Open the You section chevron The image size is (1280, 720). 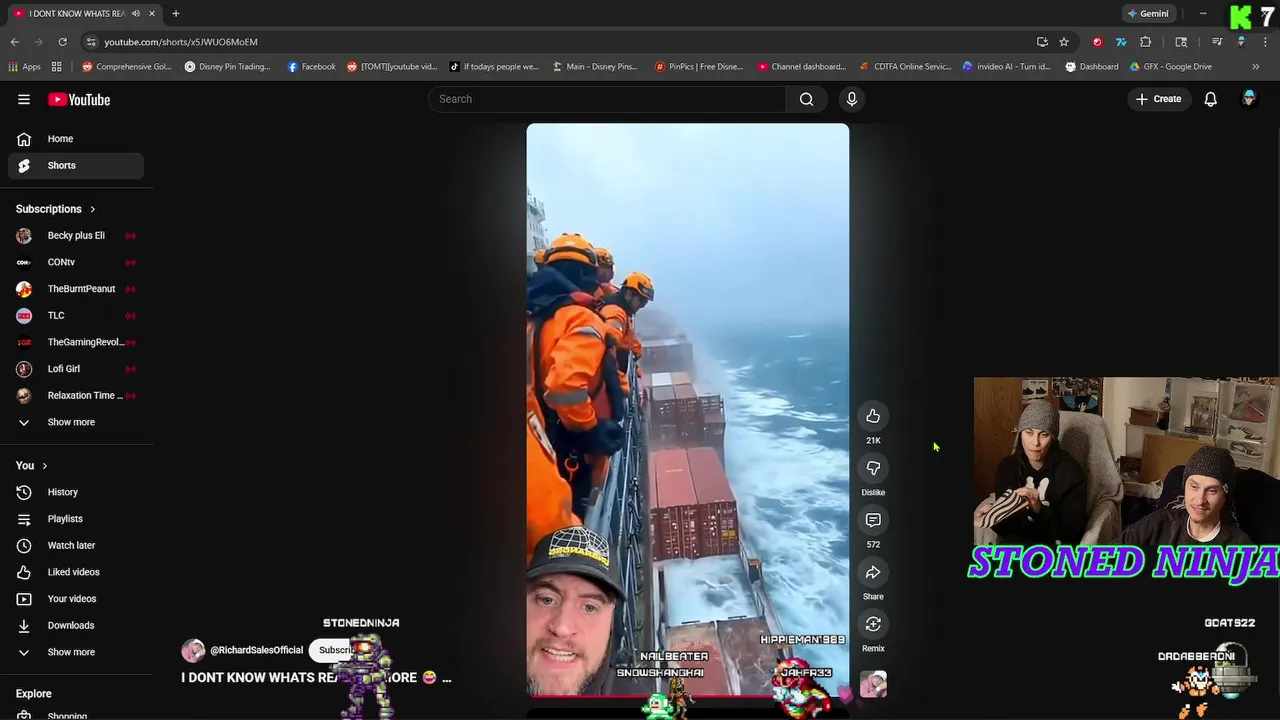[x=44, y=466]
